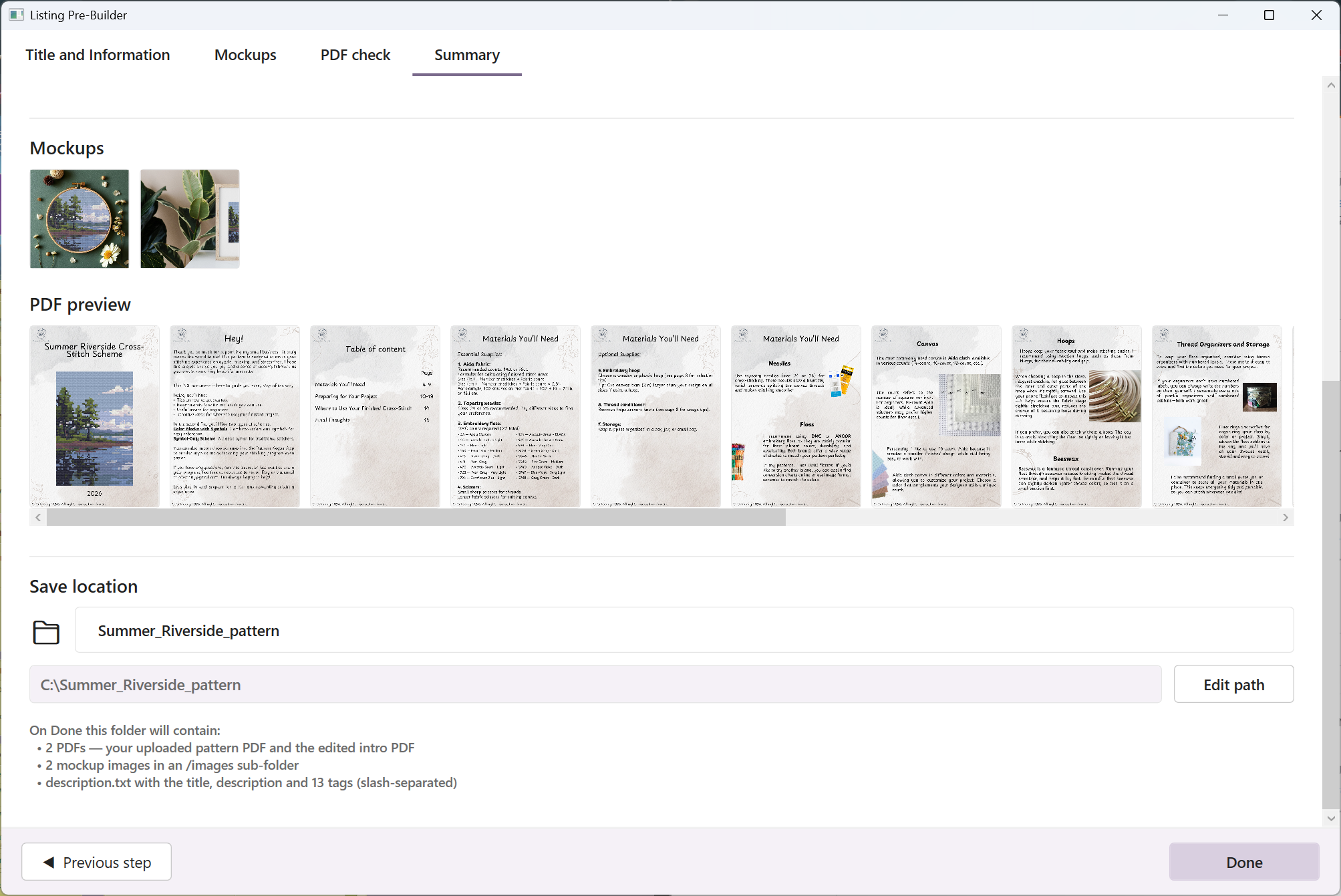Click 'On Done this folder will contain:' text

pos(125,730)
